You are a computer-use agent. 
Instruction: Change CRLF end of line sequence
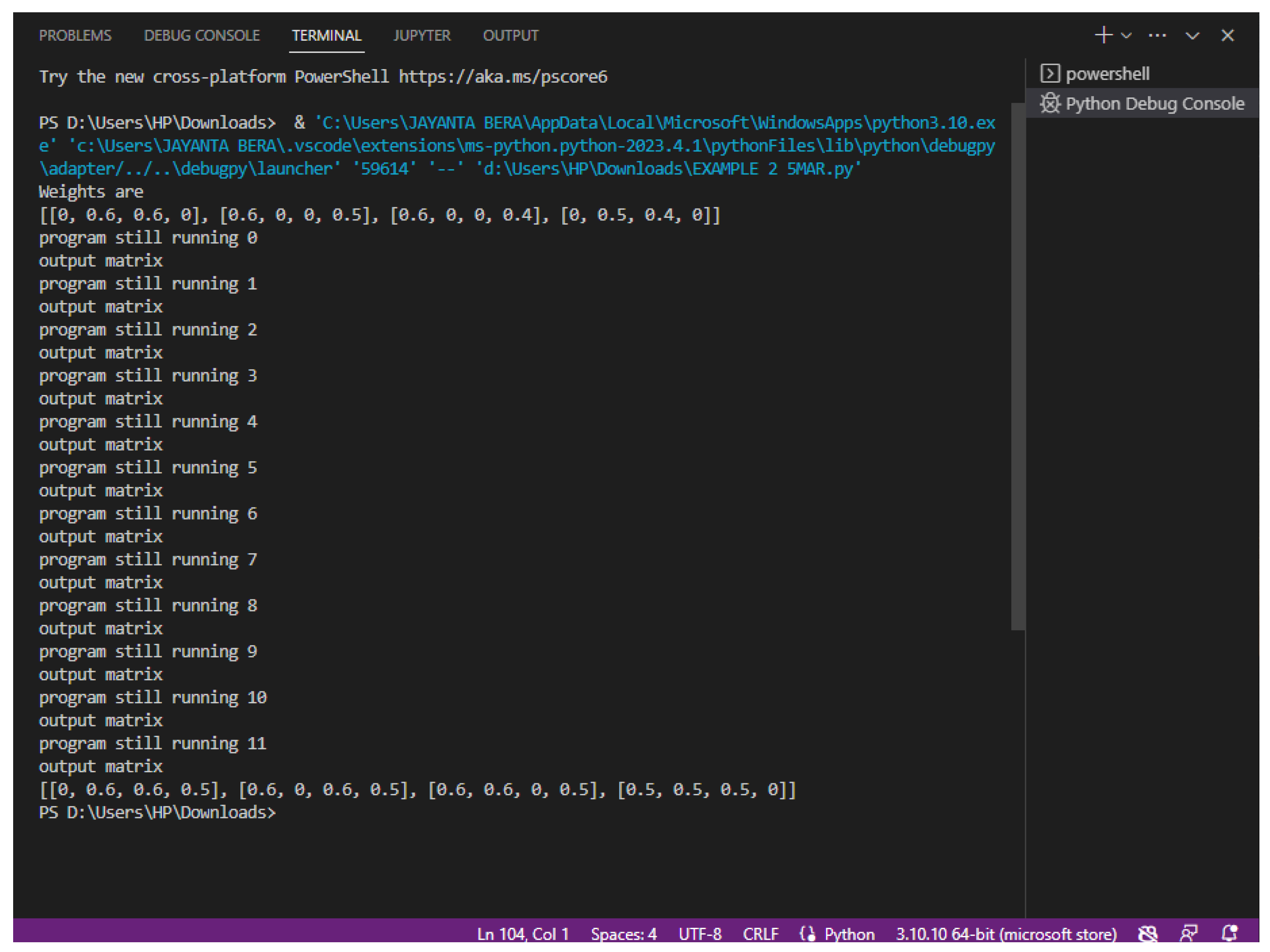click(x=760, y=934)
